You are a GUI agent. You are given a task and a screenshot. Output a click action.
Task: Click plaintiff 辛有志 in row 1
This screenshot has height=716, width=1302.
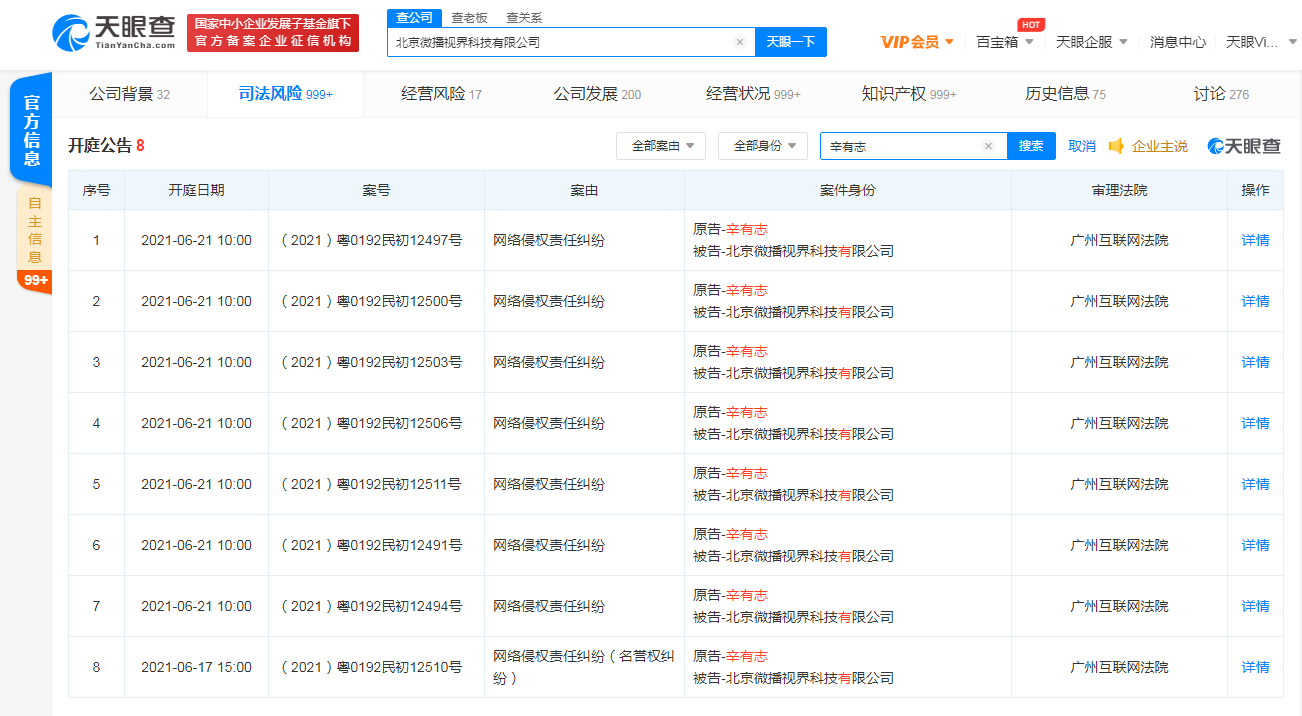(x=747, y=229)
